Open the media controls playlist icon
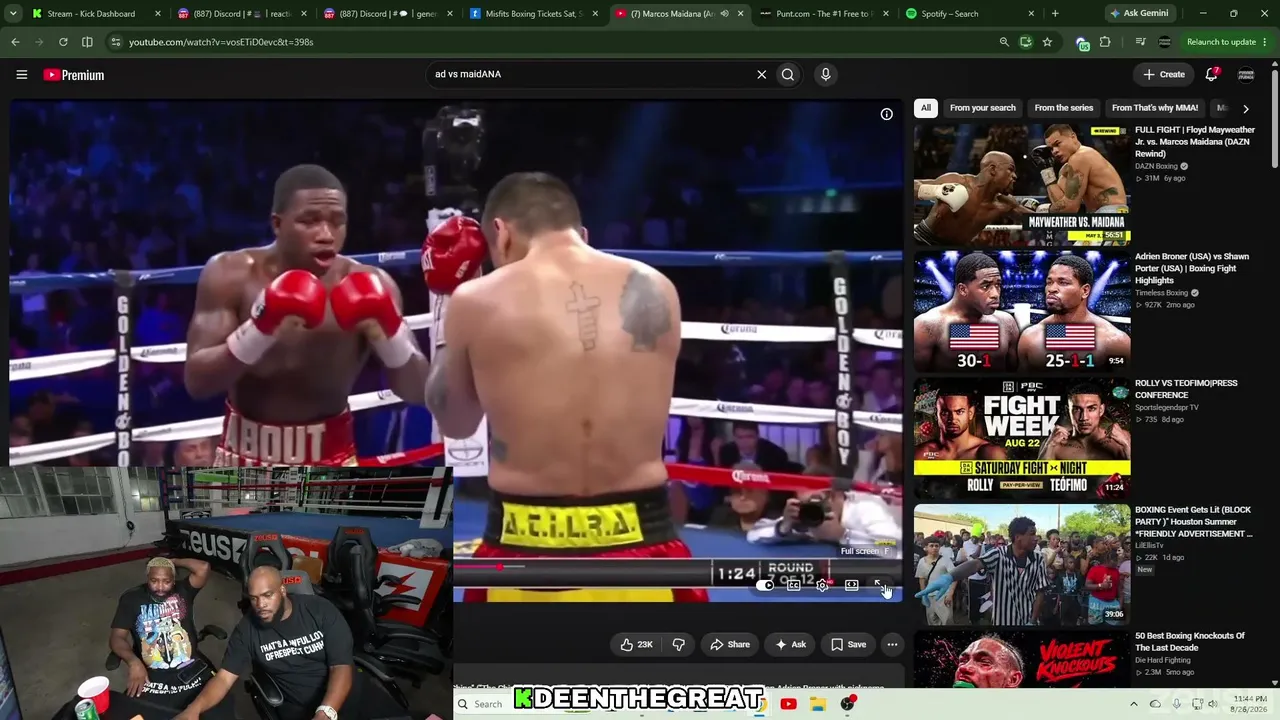The width and height of the screenshot is (1280, 720). tap(1140, 42)
